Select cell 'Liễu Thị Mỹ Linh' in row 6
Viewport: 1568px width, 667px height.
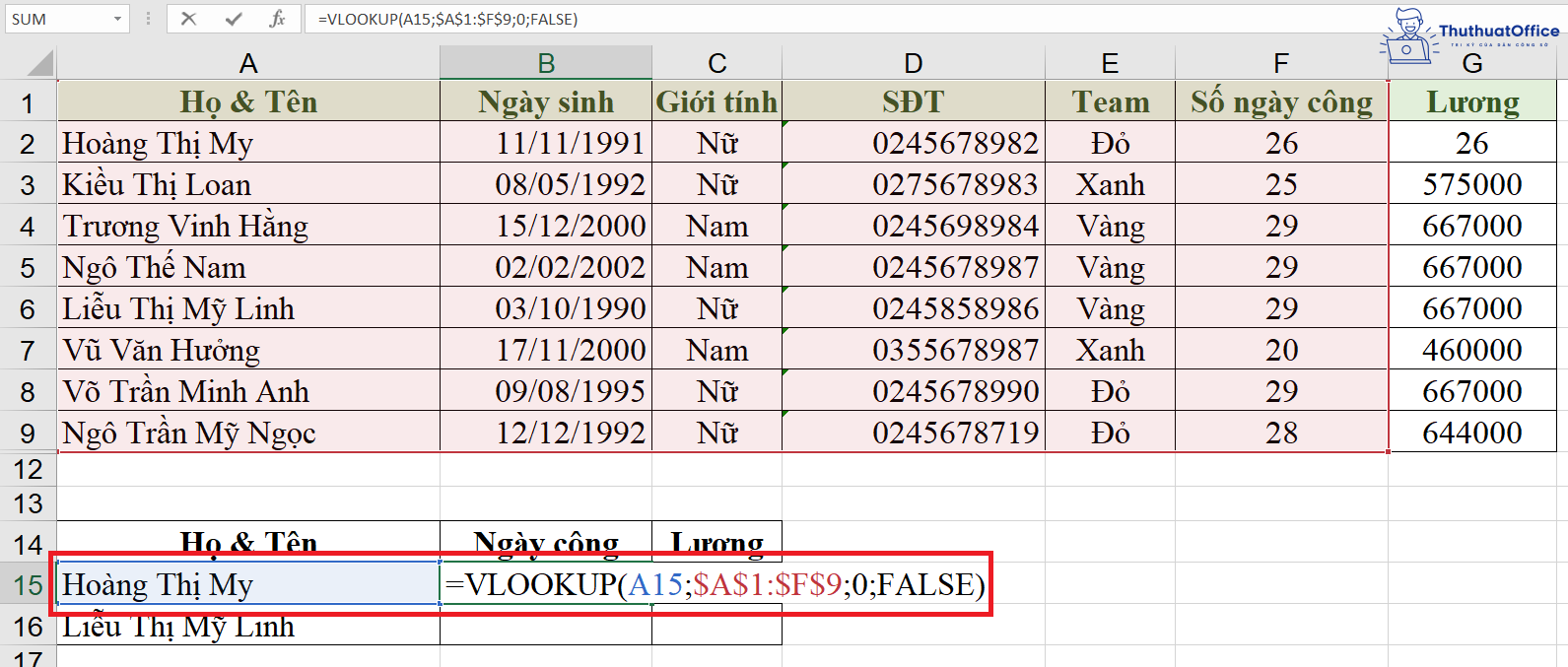[248, 308]
